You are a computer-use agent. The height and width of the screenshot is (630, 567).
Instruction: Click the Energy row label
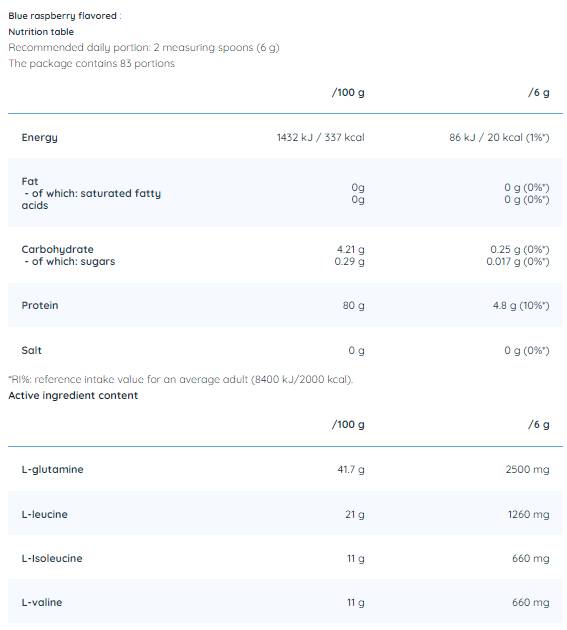(39, 137)
